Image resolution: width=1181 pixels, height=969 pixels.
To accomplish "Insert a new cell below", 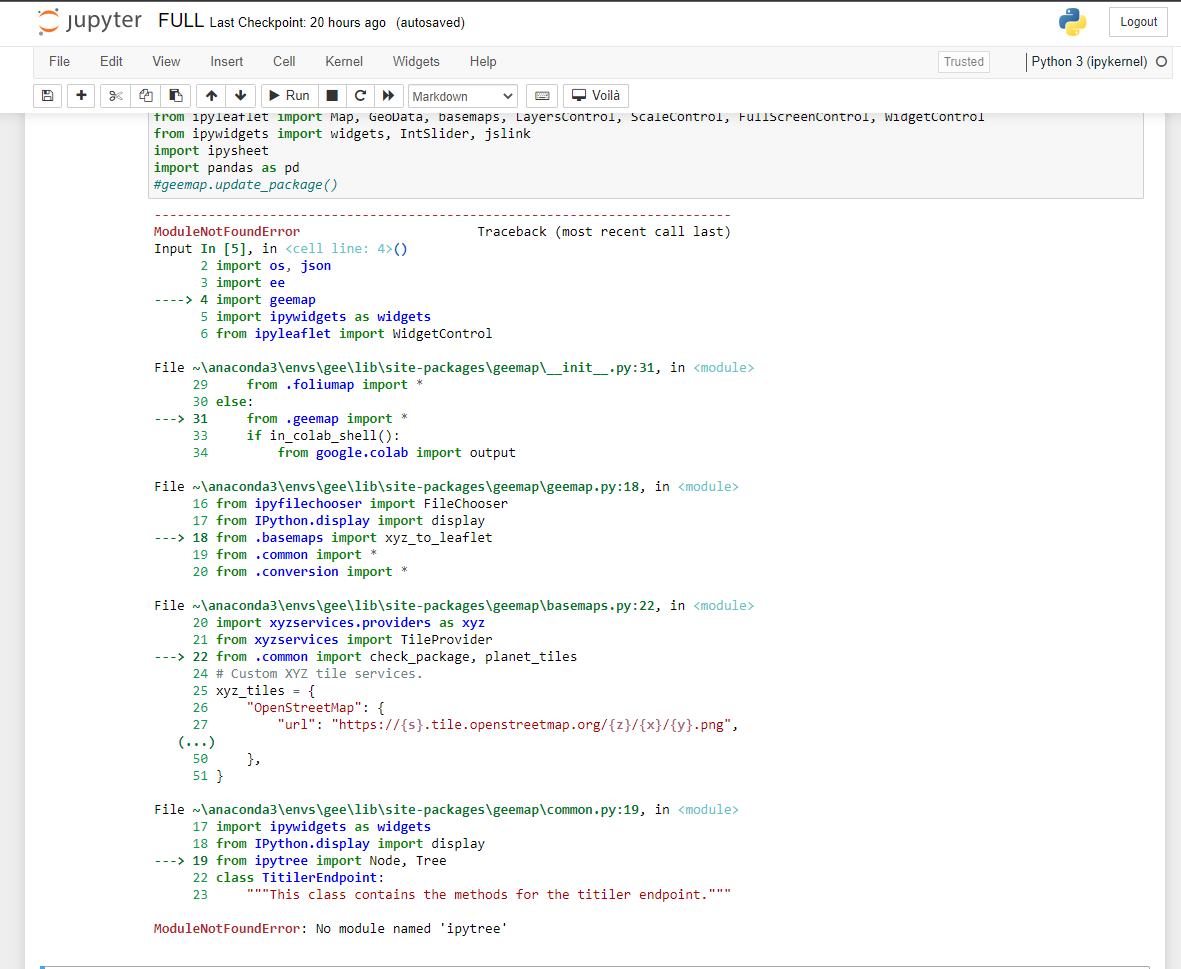I will 81,95.
